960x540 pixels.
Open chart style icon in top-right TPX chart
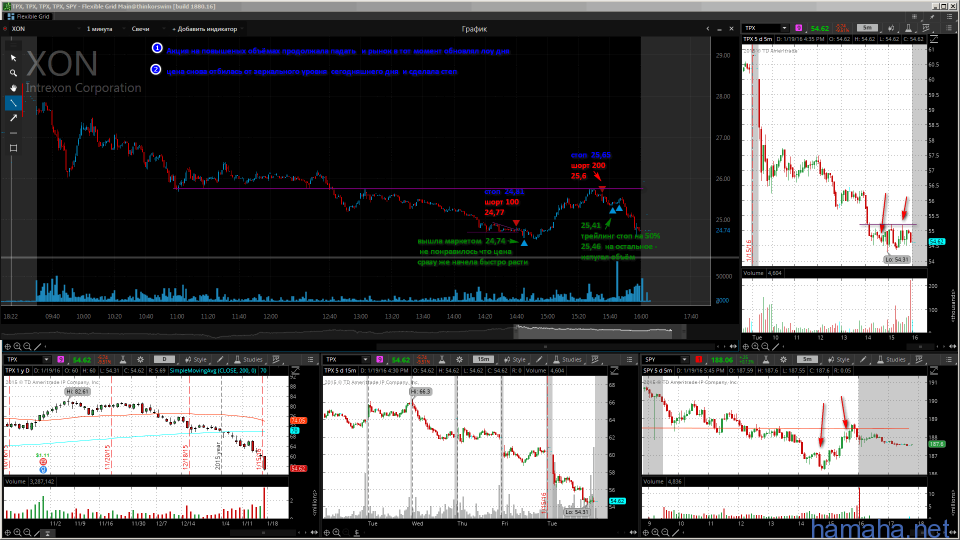pyautogui.click(x=891, y=28)
